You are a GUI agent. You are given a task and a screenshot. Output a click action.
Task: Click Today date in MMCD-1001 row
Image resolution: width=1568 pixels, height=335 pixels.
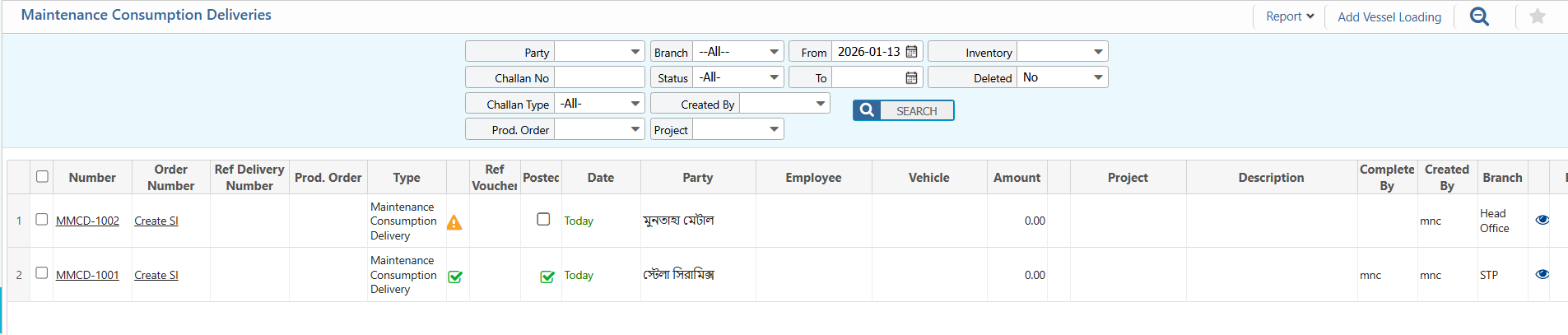(579, 275)
